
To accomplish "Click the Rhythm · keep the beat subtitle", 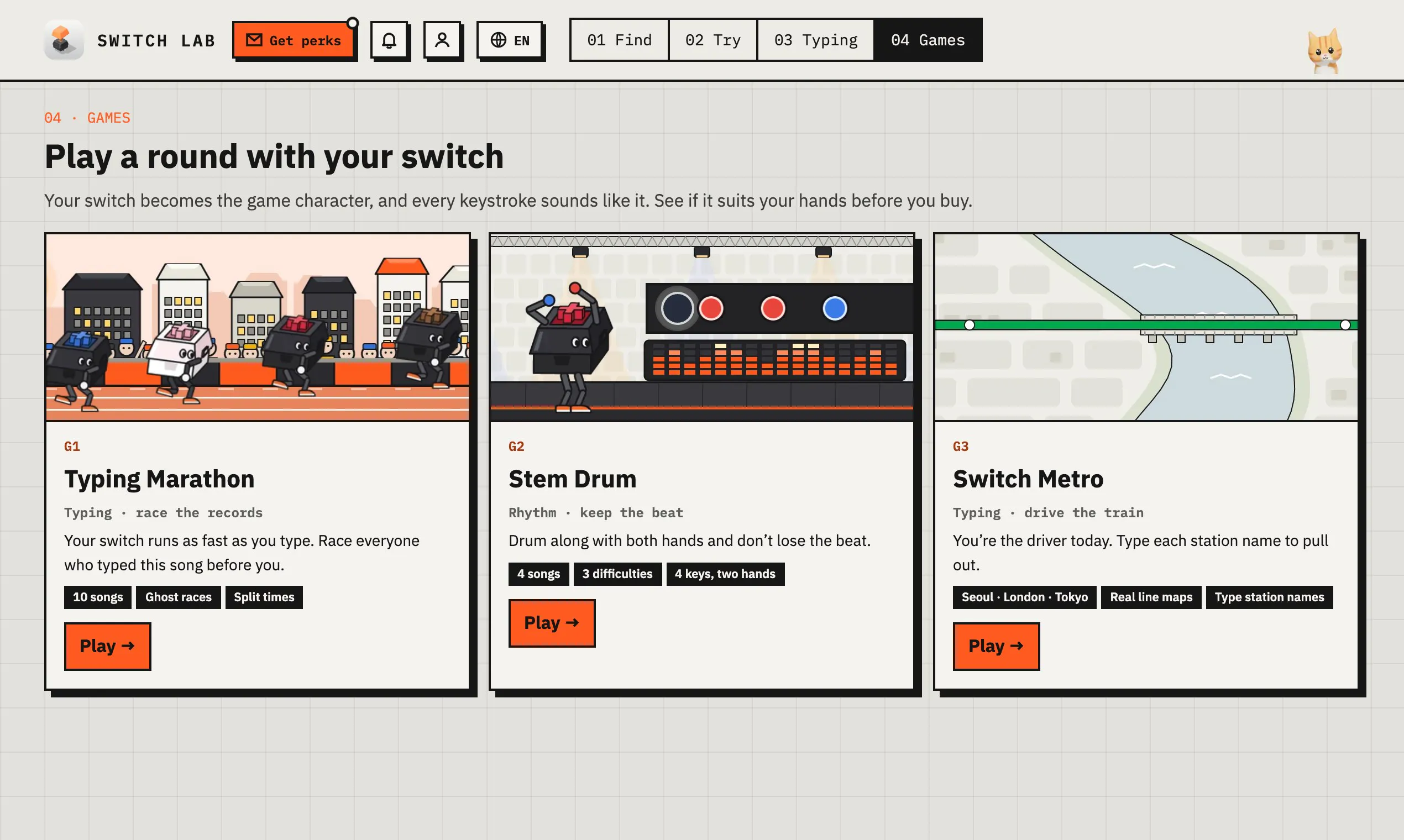I will pos(595,513).
